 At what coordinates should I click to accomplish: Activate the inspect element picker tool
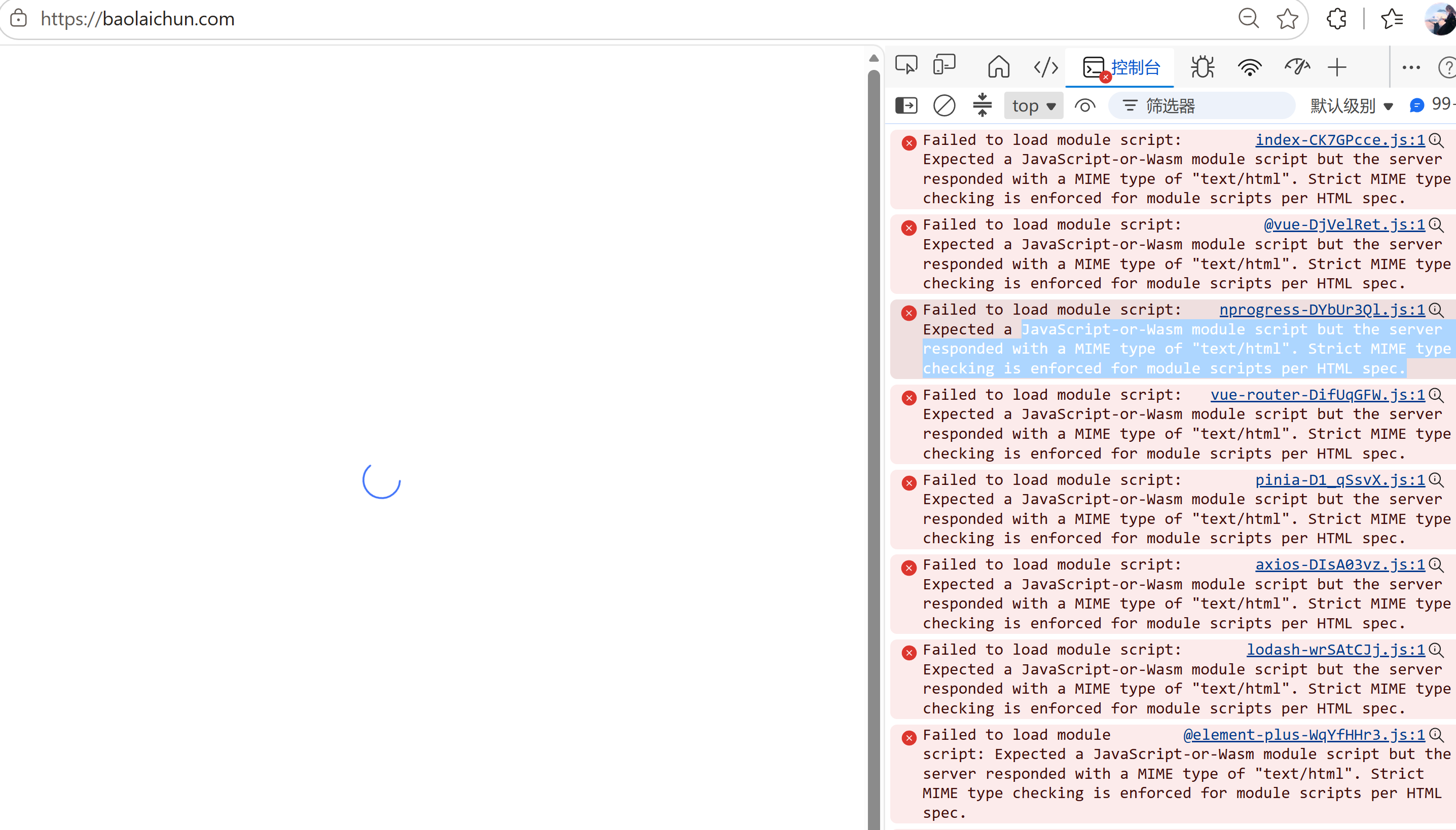[x=906, y=65]
